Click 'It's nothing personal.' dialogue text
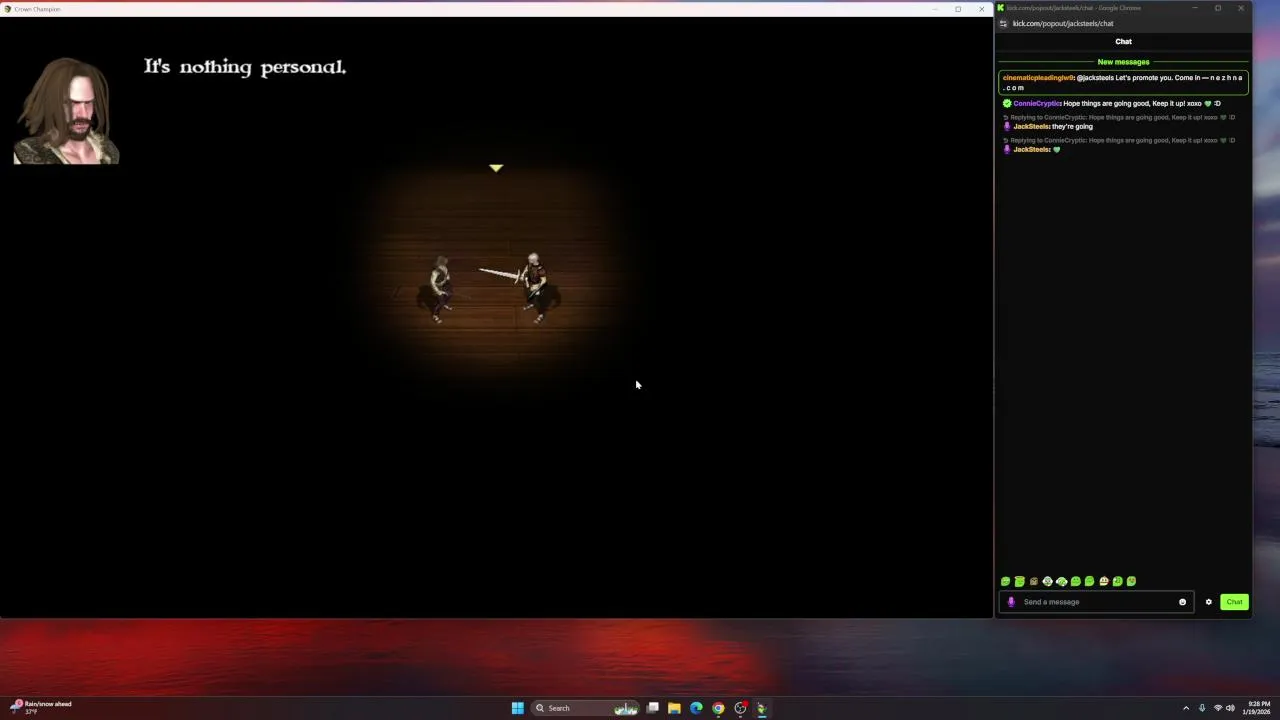This screenshot has height=720, width=1280. click(x=245, y=67)
